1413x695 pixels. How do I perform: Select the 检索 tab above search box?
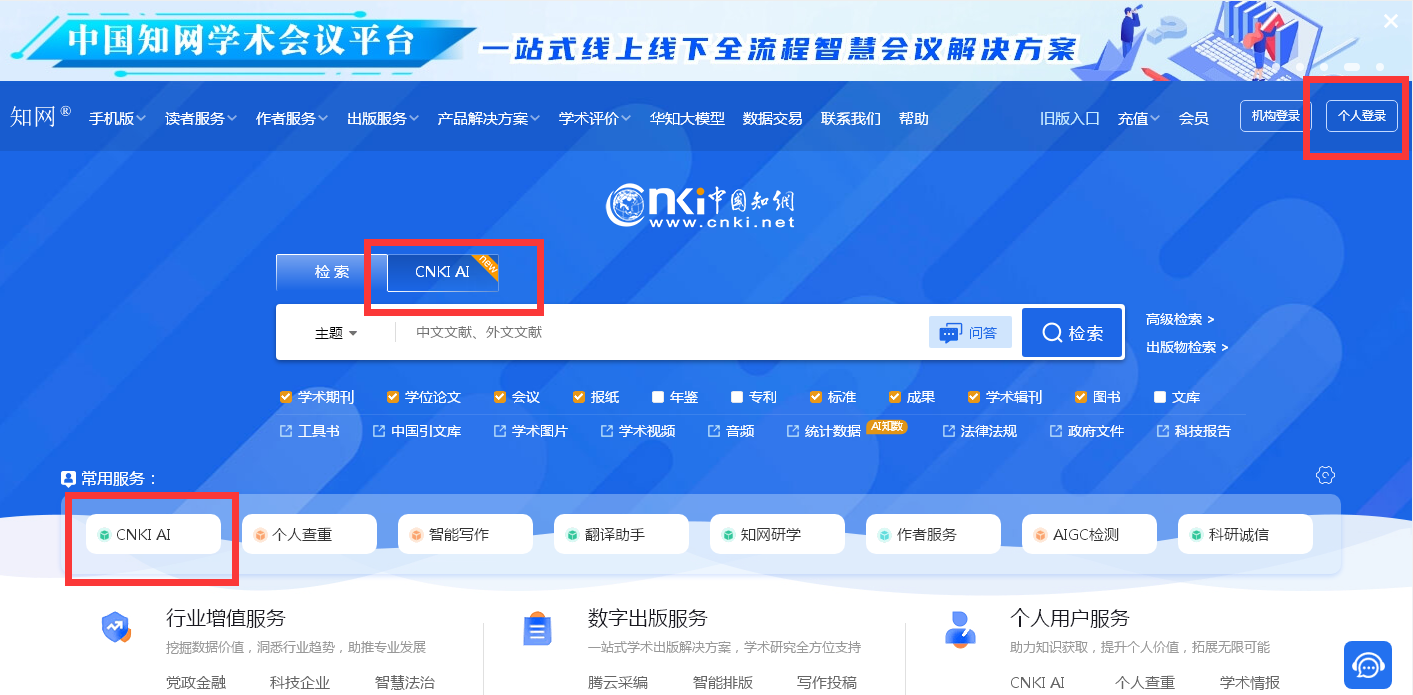pyautogui.click(x=331, y=272)
